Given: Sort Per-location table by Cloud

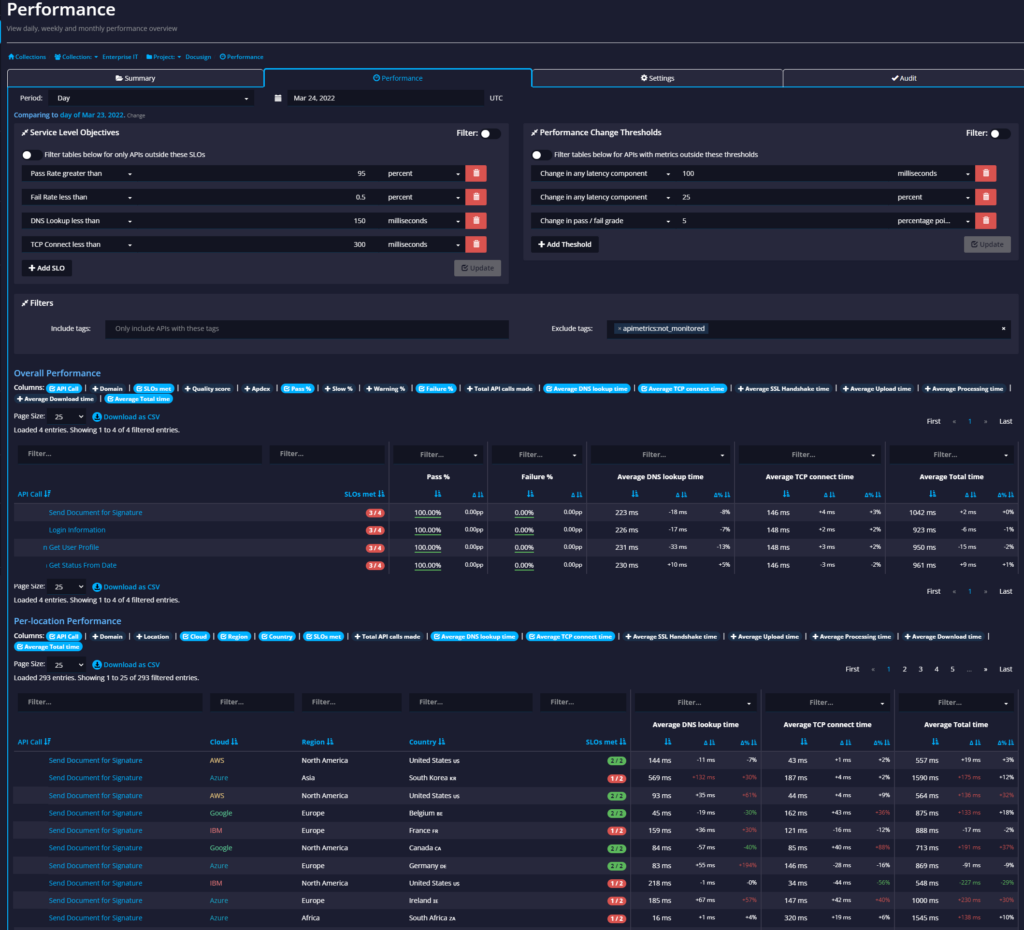Looking at the screenshot, I should pos(224,742).
